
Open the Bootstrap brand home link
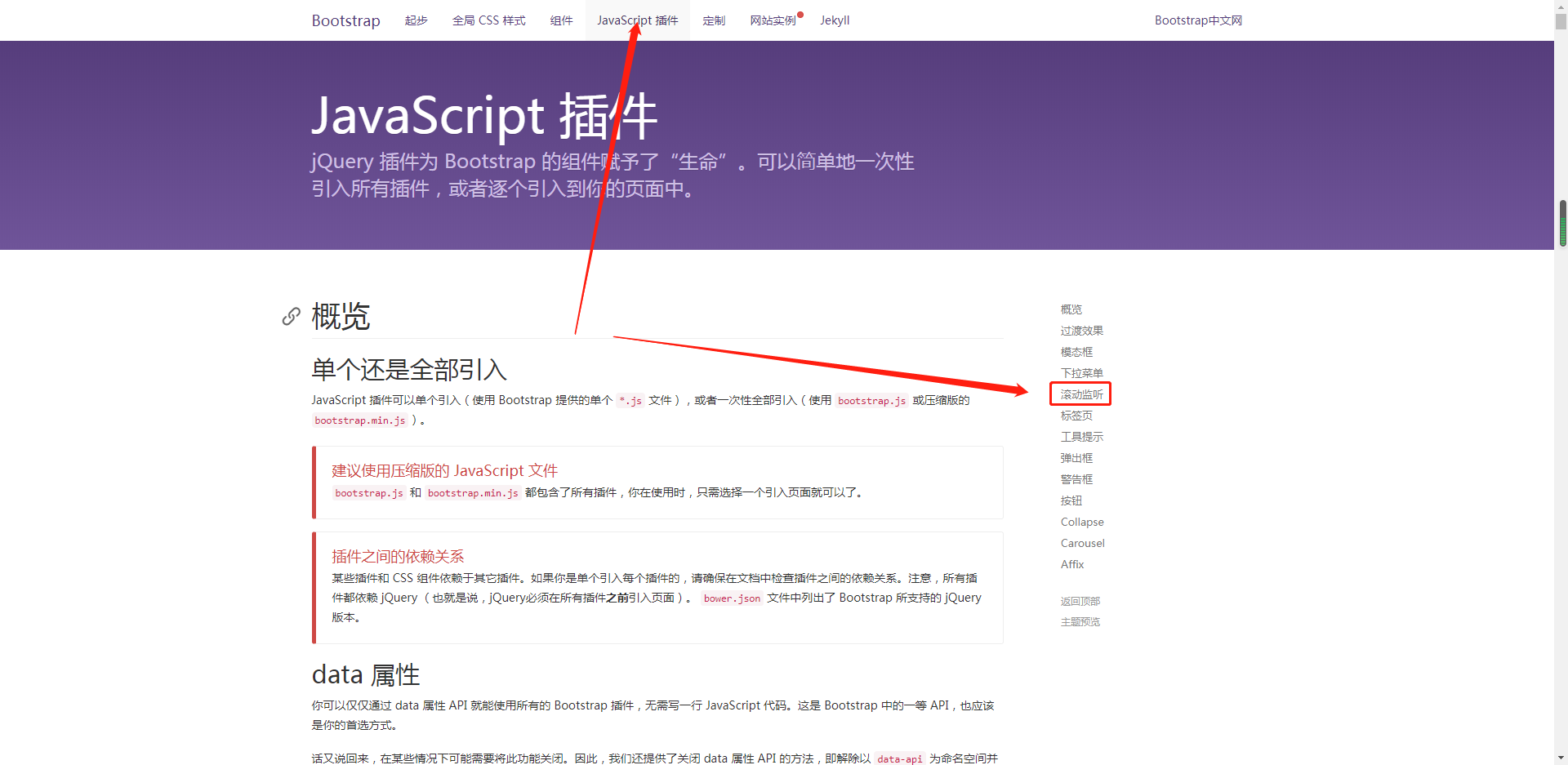tap(345, 20)
